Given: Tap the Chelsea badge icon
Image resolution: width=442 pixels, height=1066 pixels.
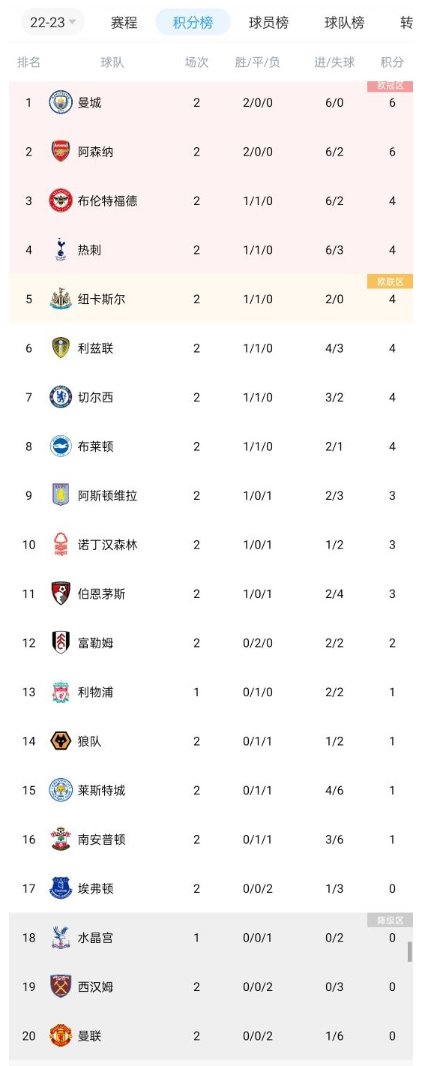Looking at the screenshot, I should click(x=61, y=397).
